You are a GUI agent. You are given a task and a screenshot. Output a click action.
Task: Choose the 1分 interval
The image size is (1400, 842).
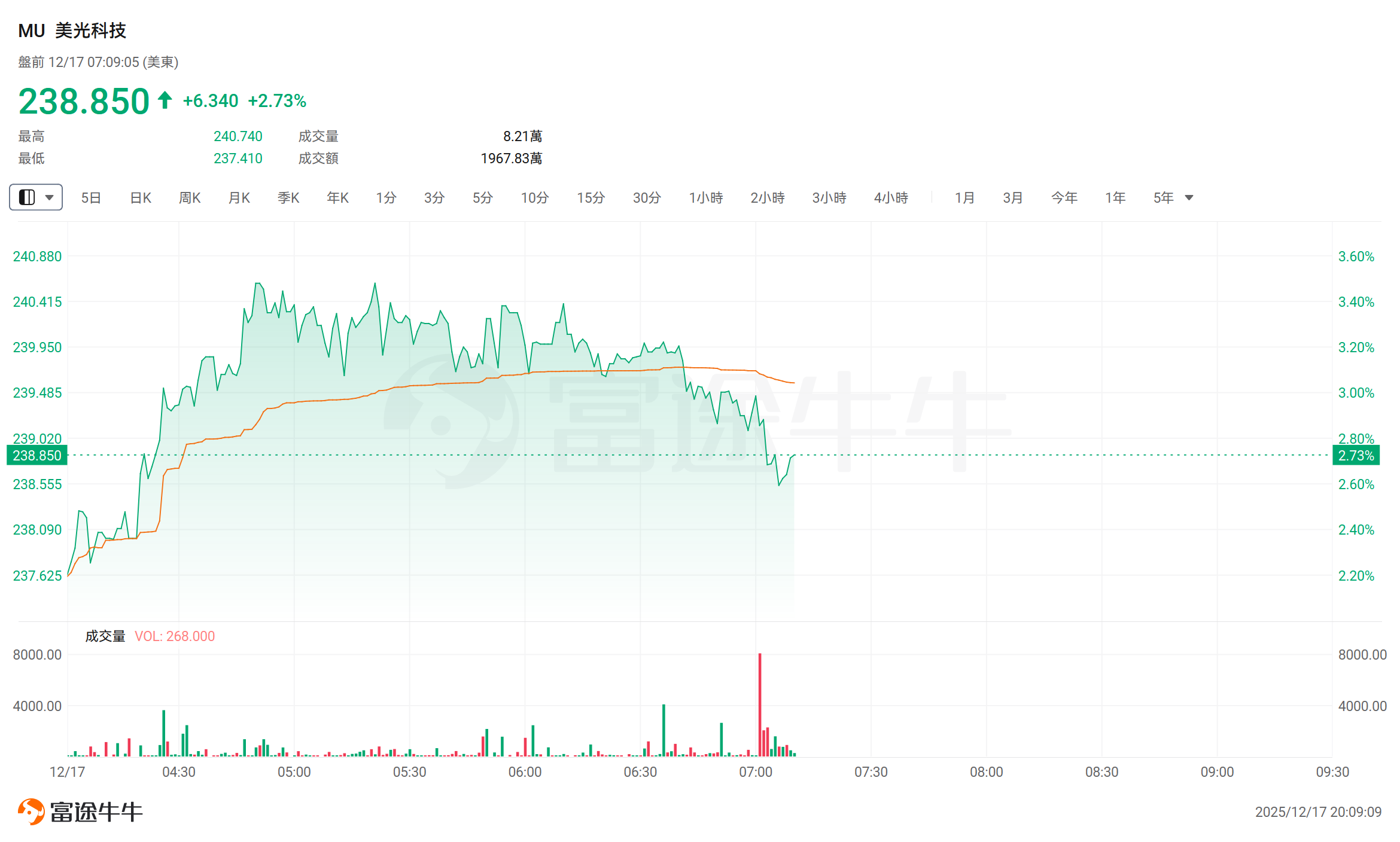386,197
